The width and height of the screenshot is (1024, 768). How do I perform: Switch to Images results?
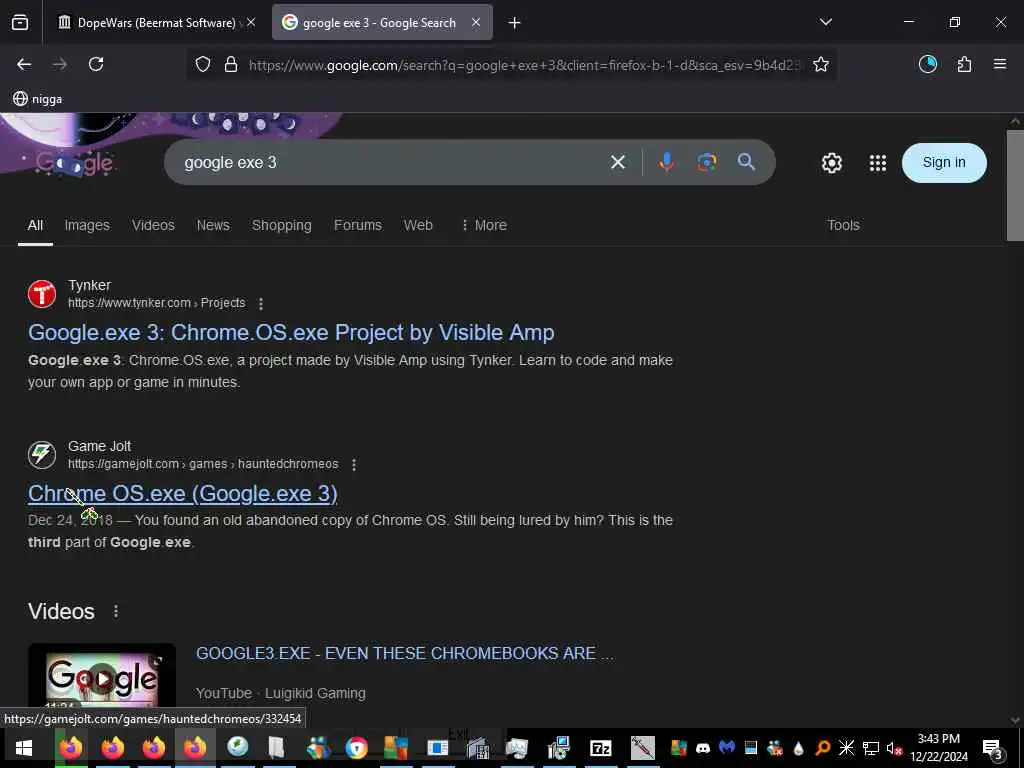tap(87, 225)
